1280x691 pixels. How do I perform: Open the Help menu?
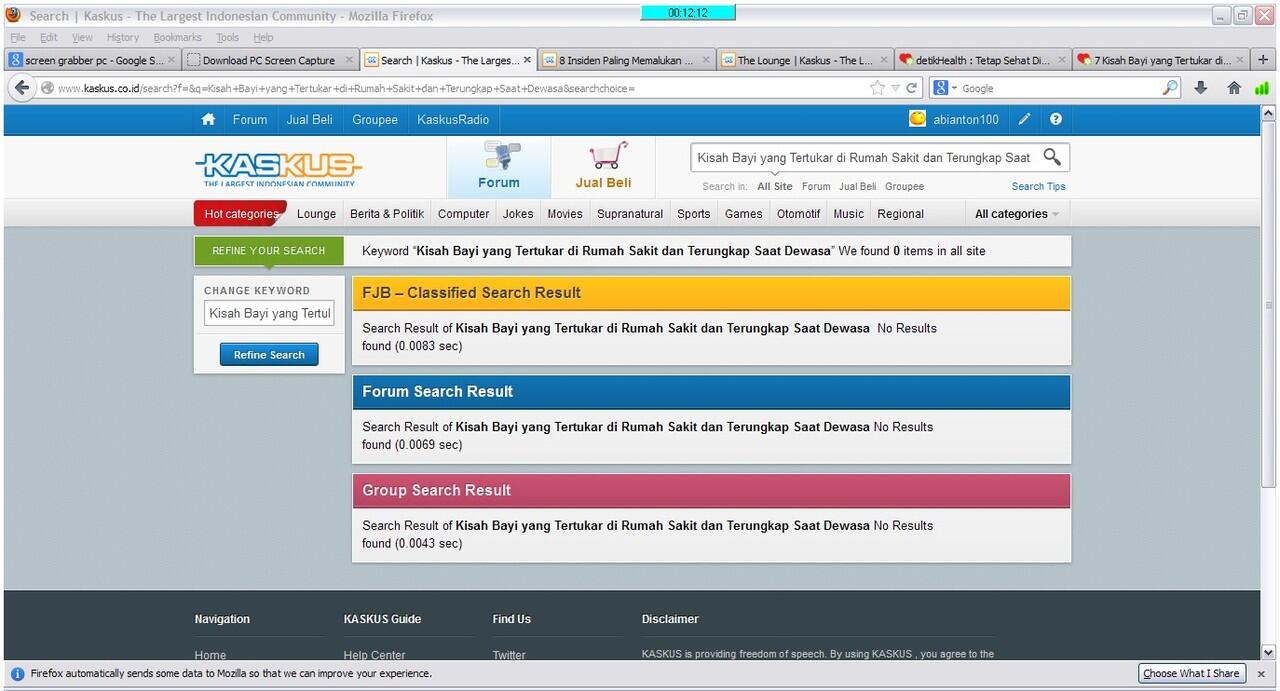(263, 37)
